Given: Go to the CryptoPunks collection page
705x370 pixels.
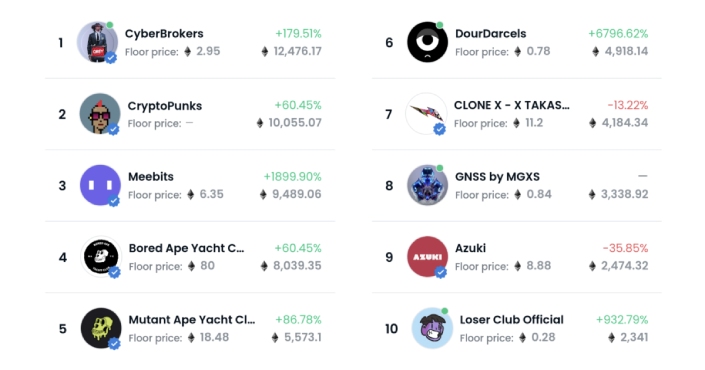Looking at the screenshot, I should click(165, 106).
